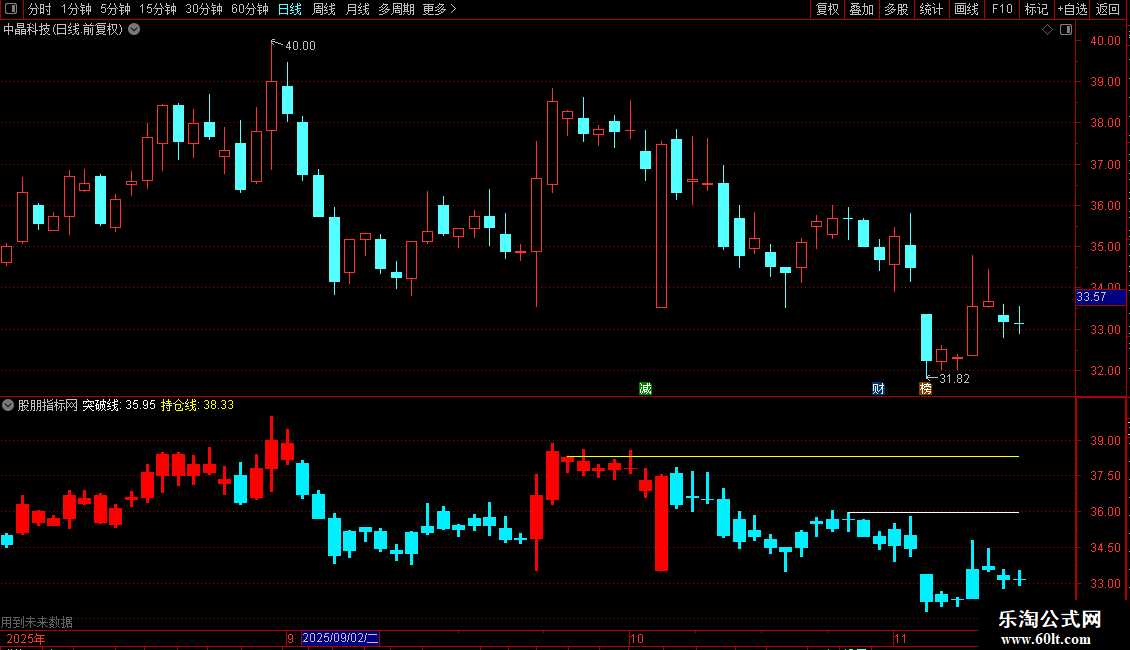This screenshot has width=1130, height=650.
Task: Click the orange 榜 event marker
Action: tap(925, 388)
